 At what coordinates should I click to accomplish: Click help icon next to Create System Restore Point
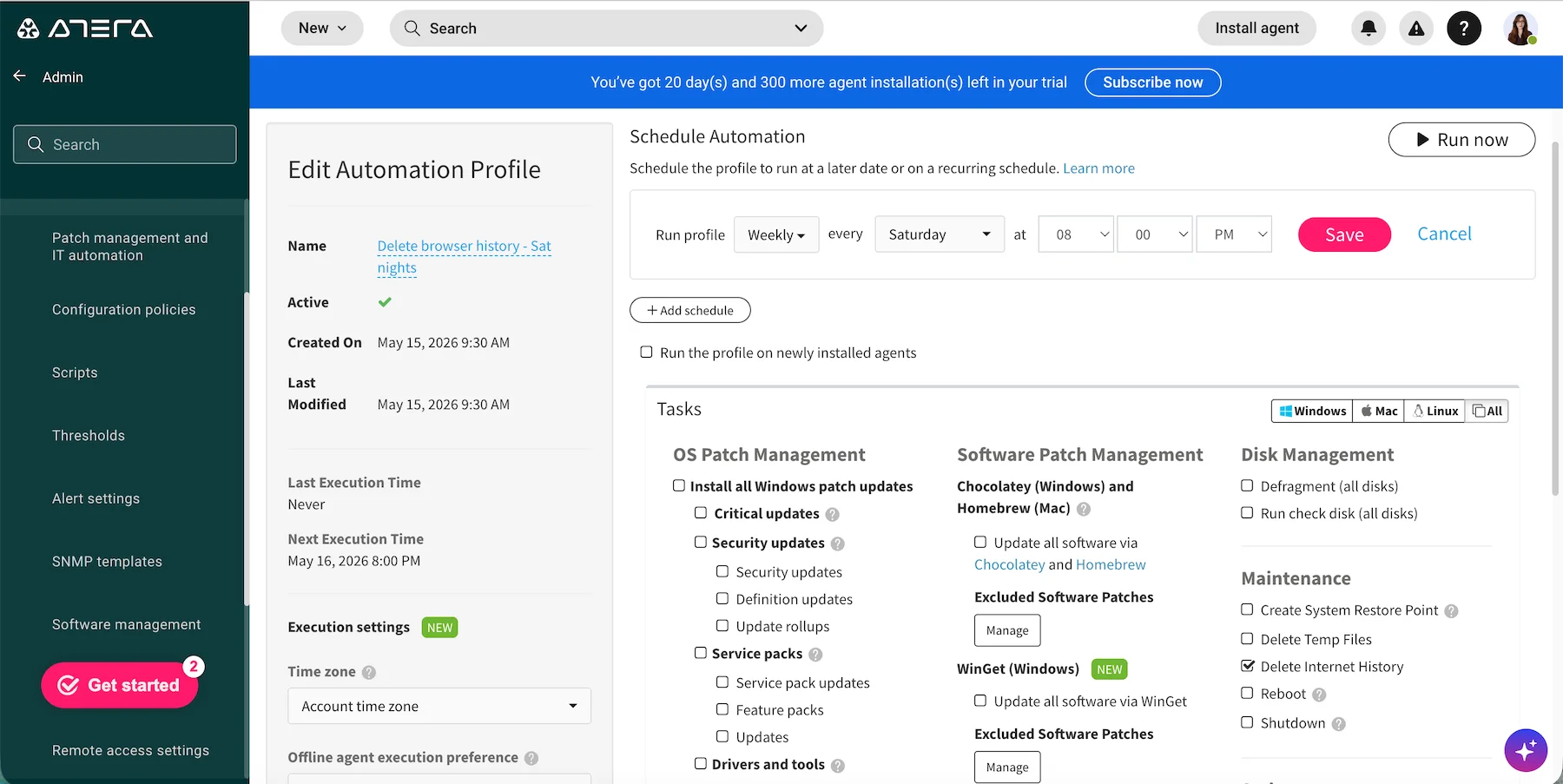click(1451, 611)
